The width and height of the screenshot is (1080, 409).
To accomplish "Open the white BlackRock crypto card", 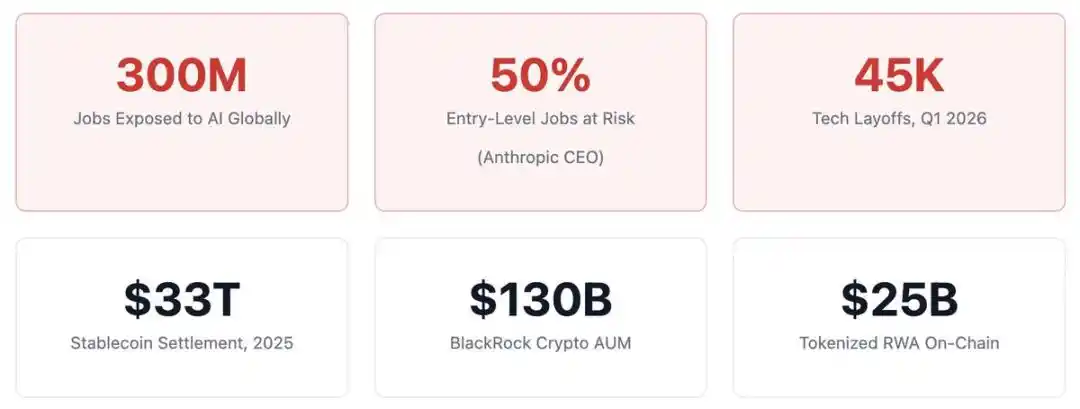I will tap(540, 375).
